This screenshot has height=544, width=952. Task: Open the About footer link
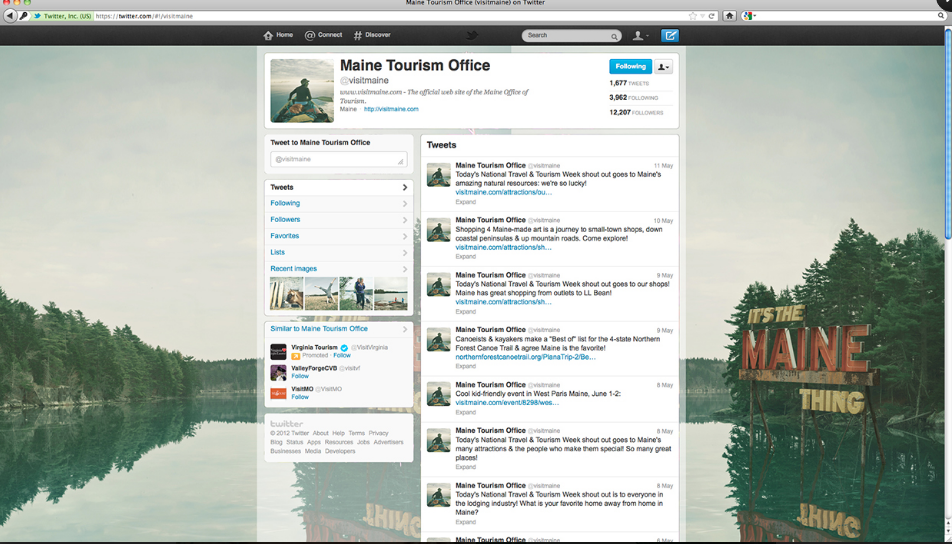(320, 434)
